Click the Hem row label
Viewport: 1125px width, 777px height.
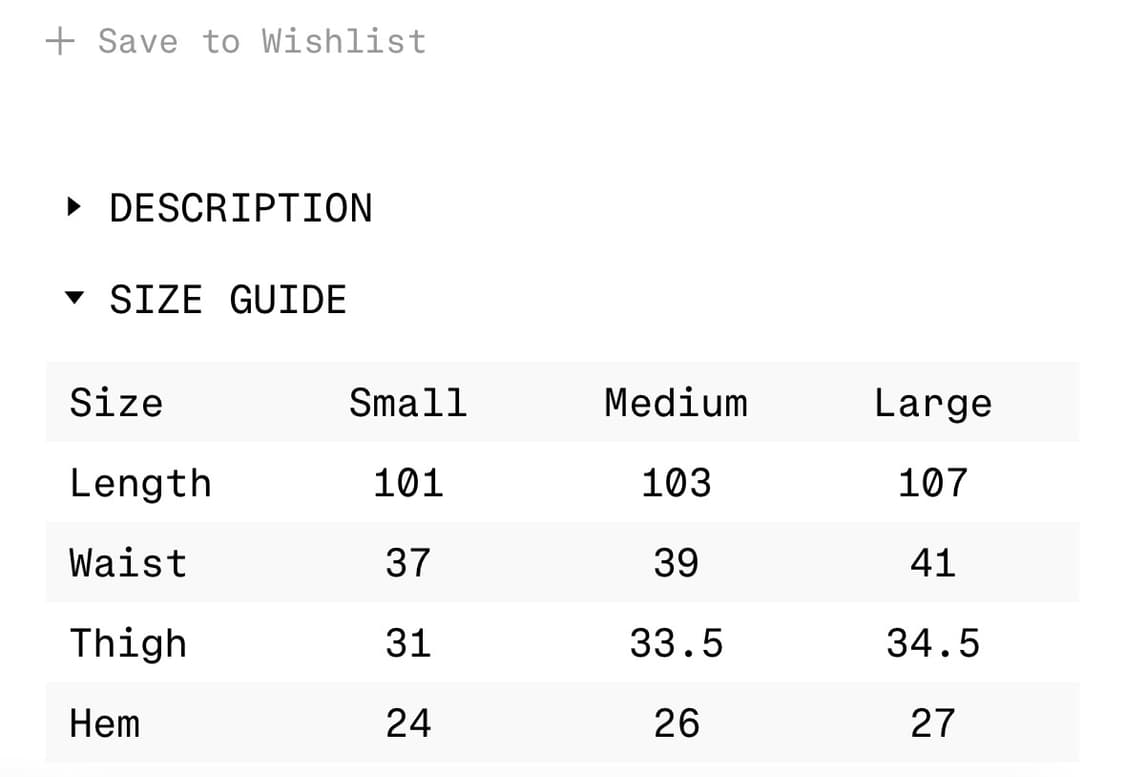104,723
